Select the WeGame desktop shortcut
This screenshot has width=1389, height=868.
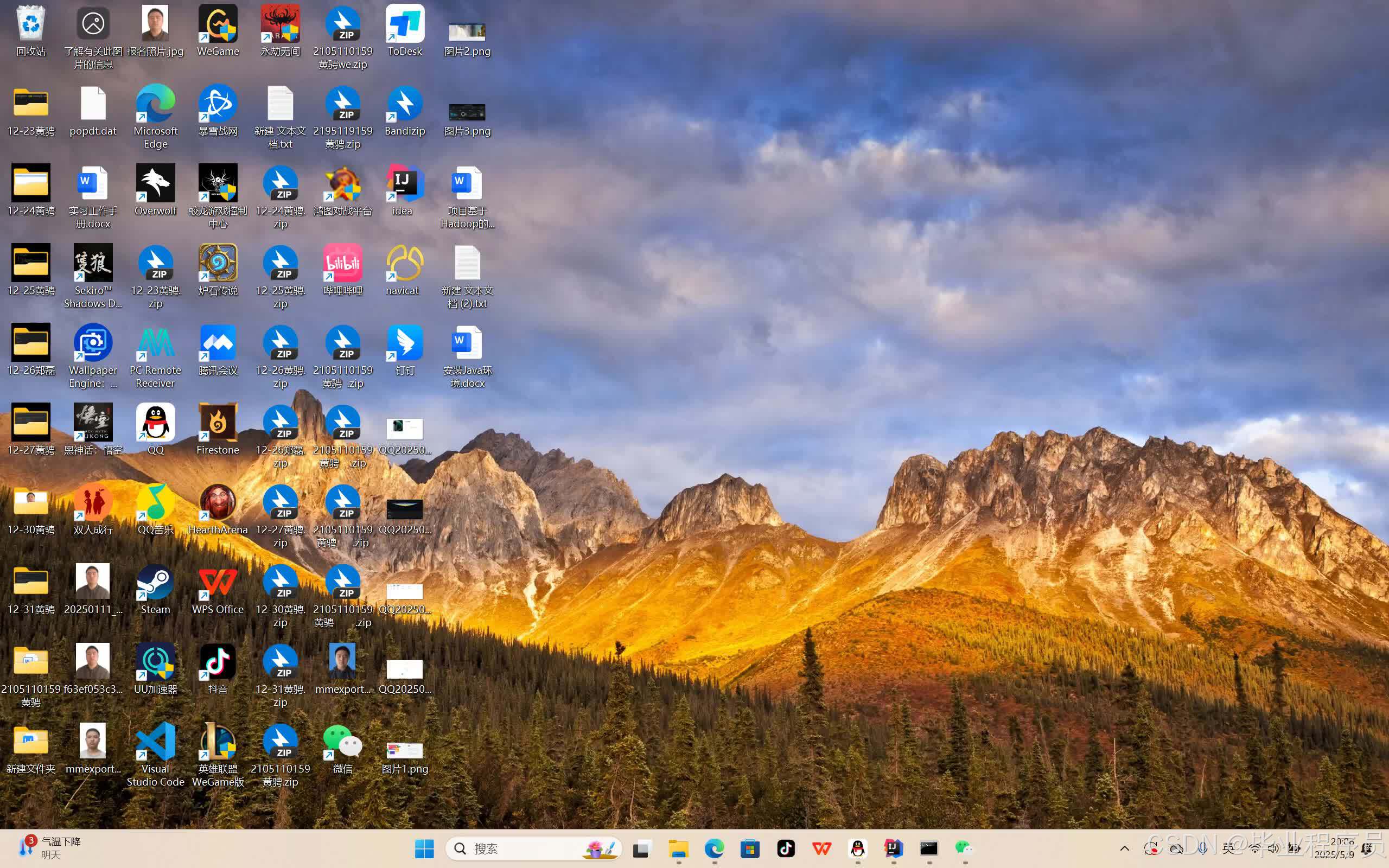click(218, 31)
